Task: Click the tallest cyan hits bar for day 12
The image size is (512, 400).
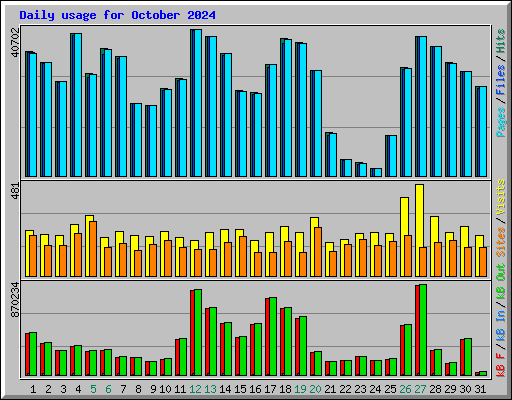Action: tap(198, 103)
